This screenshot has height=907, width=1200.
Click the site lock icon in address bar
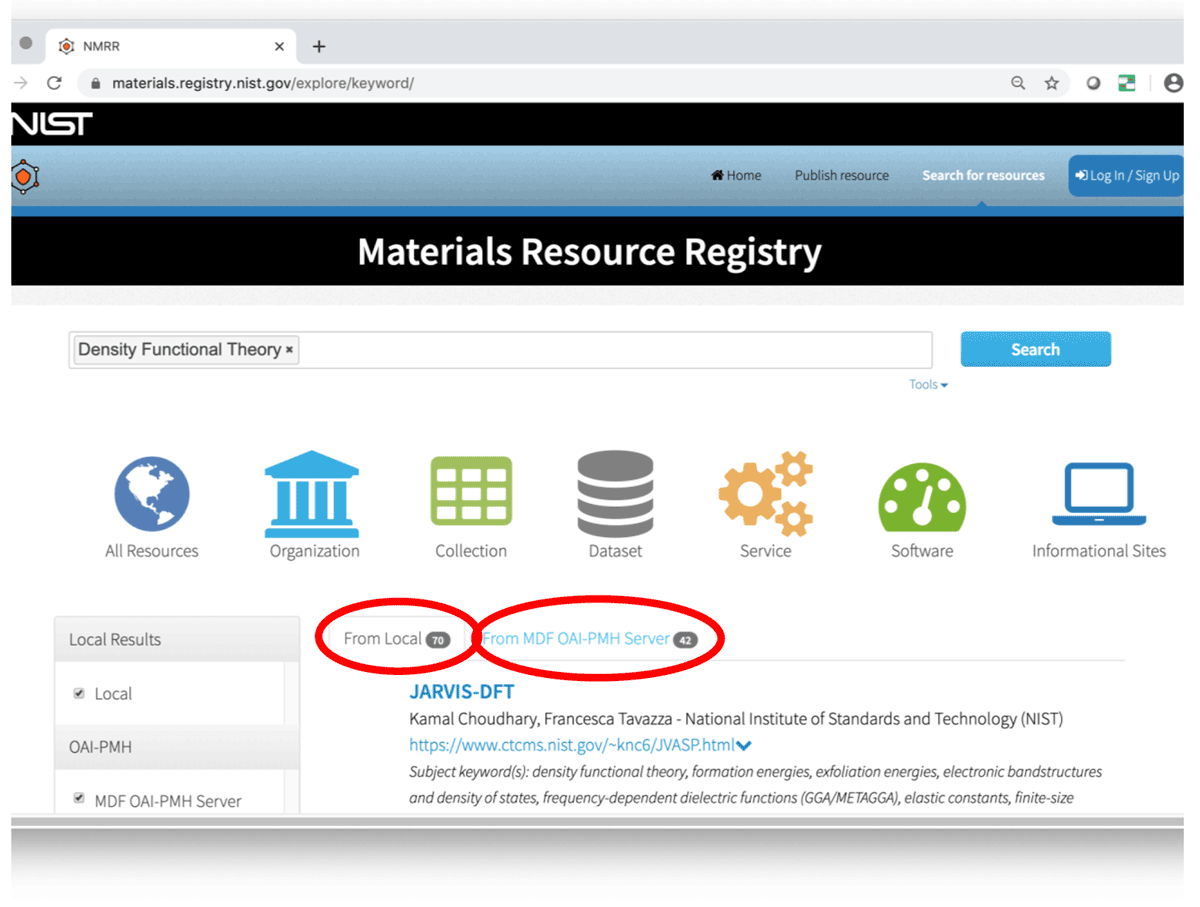tap(96, 83)
